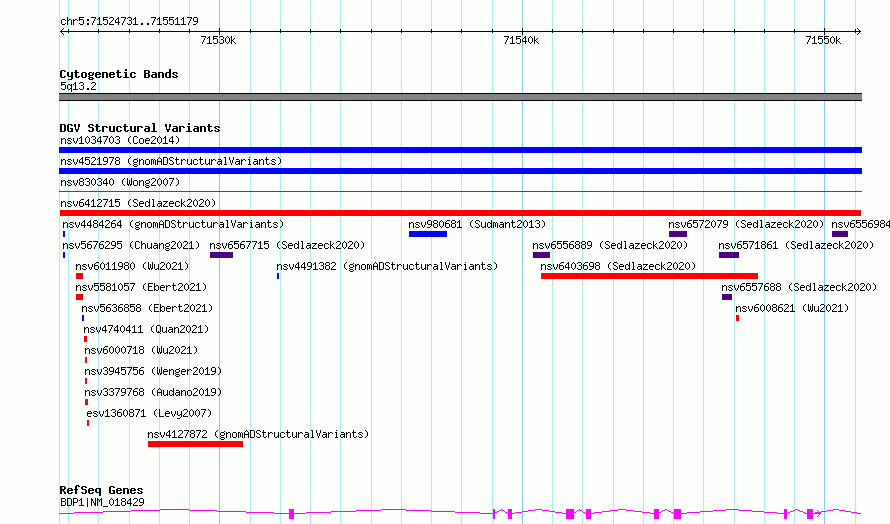The width and height of the screenshot is (890, 524).
Task: Open nsv6557688 (Sedlazeck2020) label
Action: click(799, 287)
